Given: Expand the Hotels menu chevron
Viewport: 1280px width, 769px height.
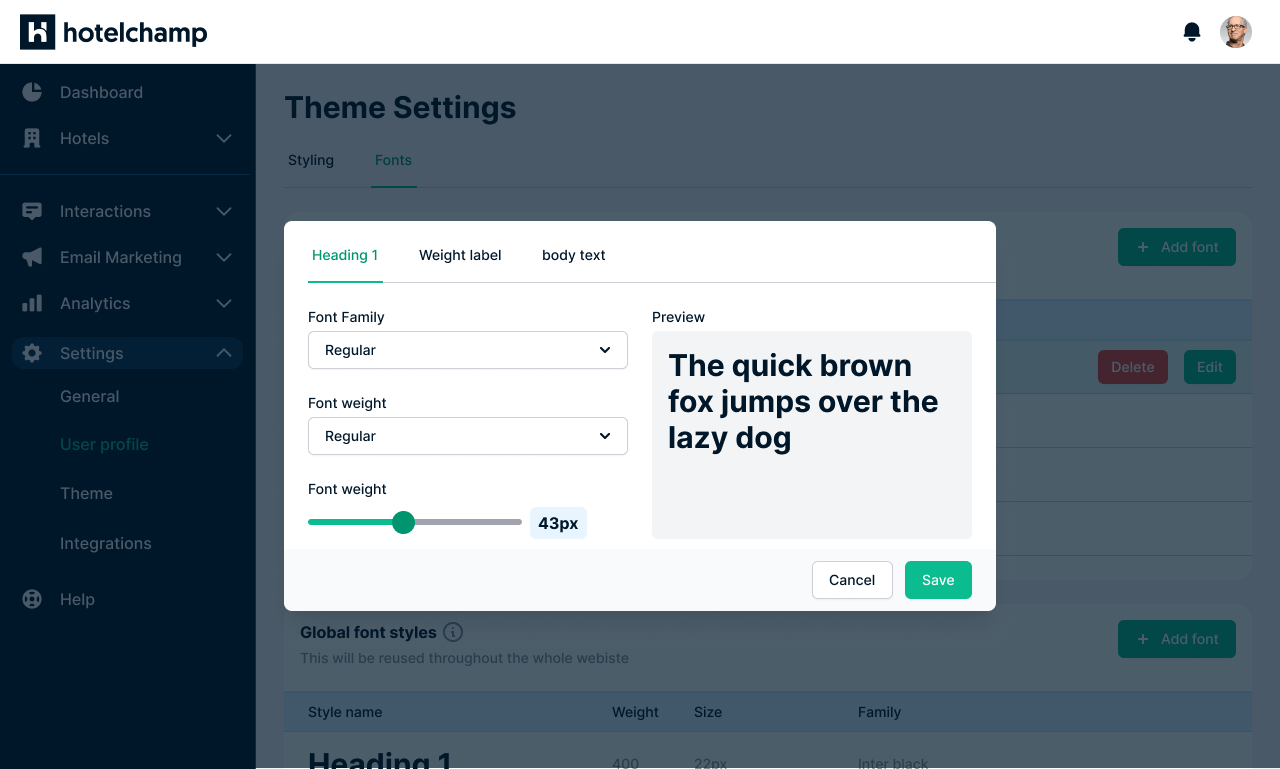Looking at the screenshot, I should (224, 138).
